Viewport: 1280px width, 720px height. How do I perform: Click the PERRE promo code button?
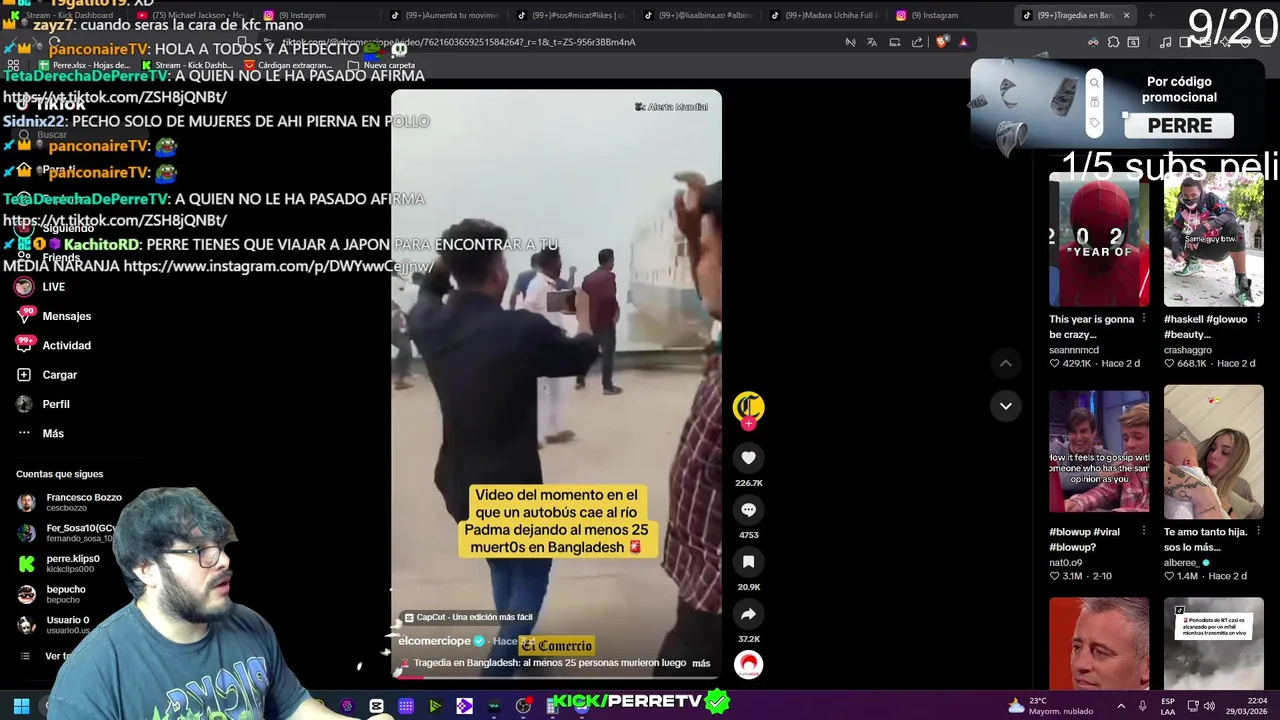point(1180,126)
